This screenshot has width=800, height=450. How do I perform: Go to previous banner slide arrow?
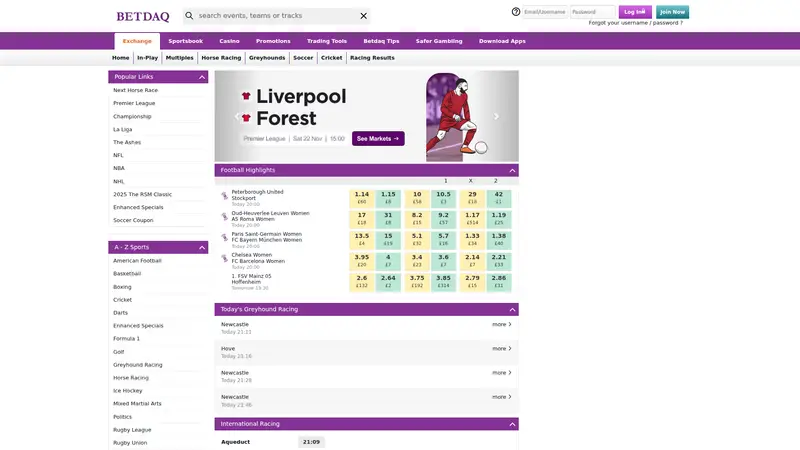click(x=236, y=117)
